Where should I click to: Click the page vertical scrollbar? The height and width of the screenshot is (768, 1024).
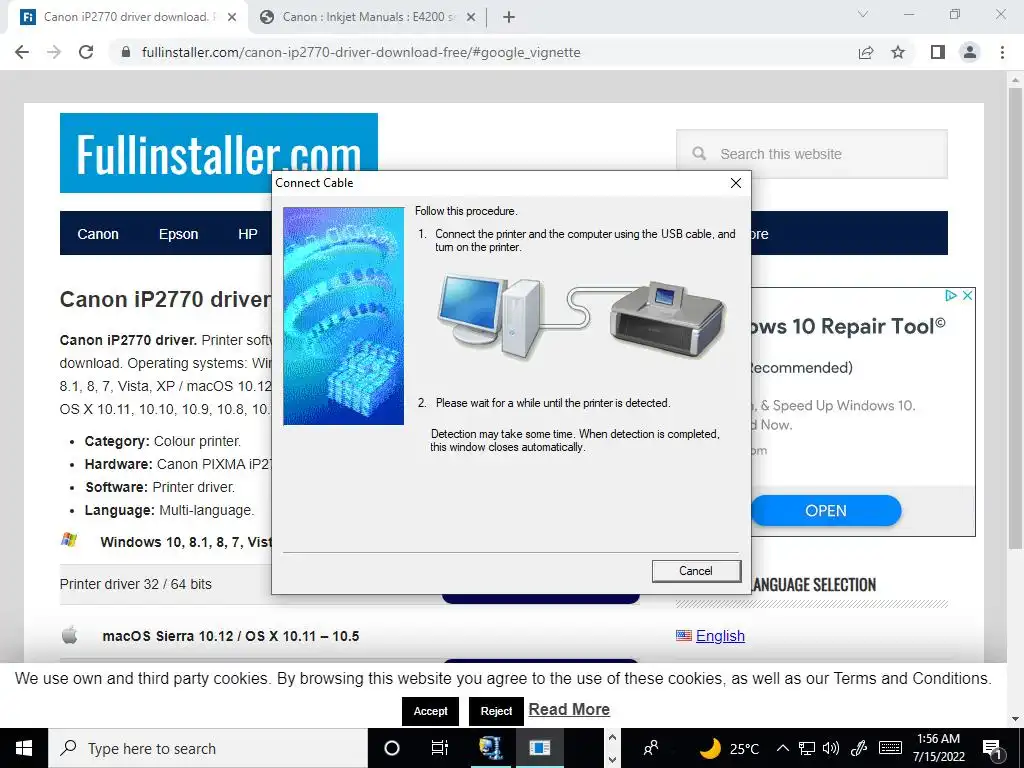[x=1015, y=320]
